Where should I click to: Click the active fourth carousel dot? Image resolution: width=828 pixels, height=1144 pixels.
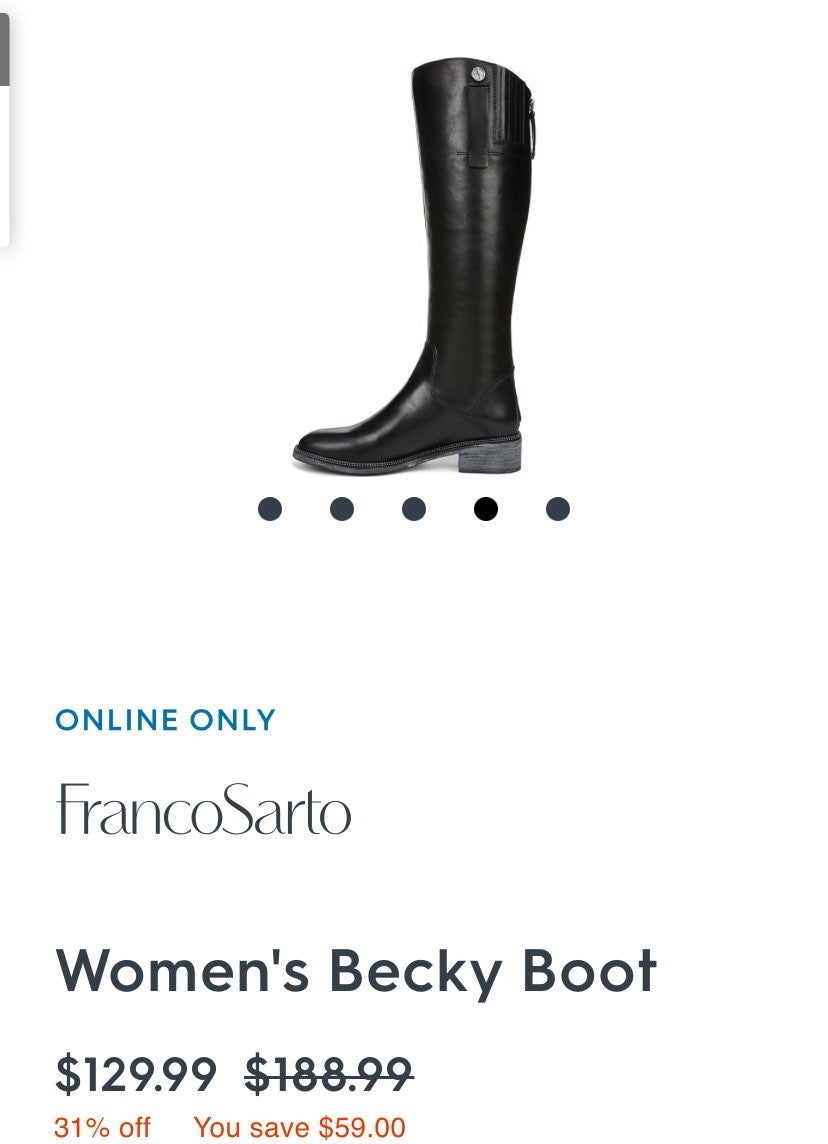click(486, 509)
